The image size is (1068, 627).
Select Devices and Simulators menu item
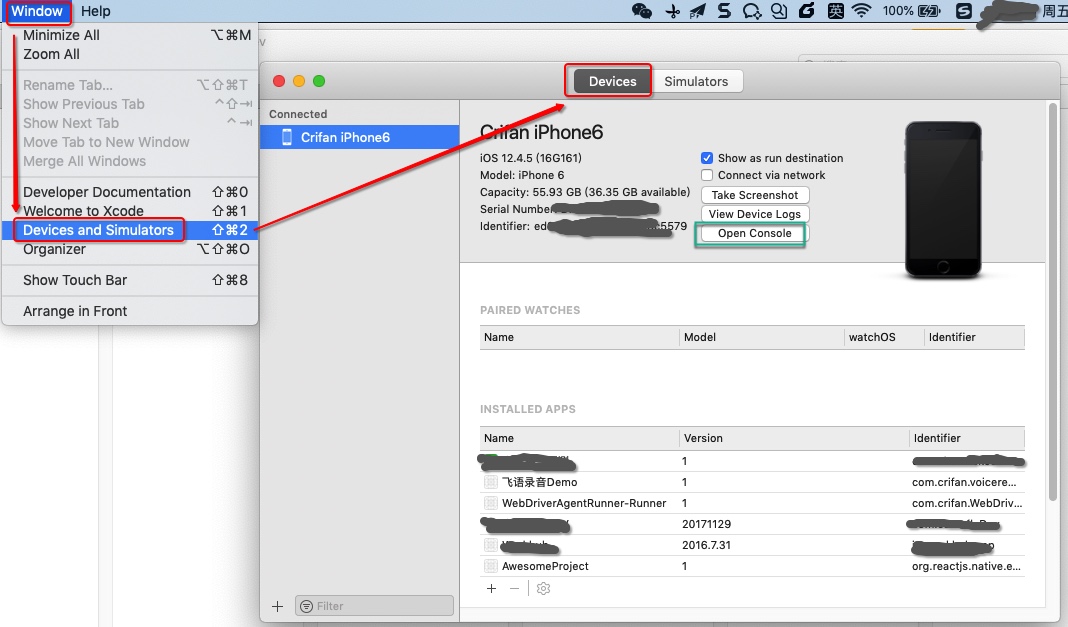tap(130, 230)
